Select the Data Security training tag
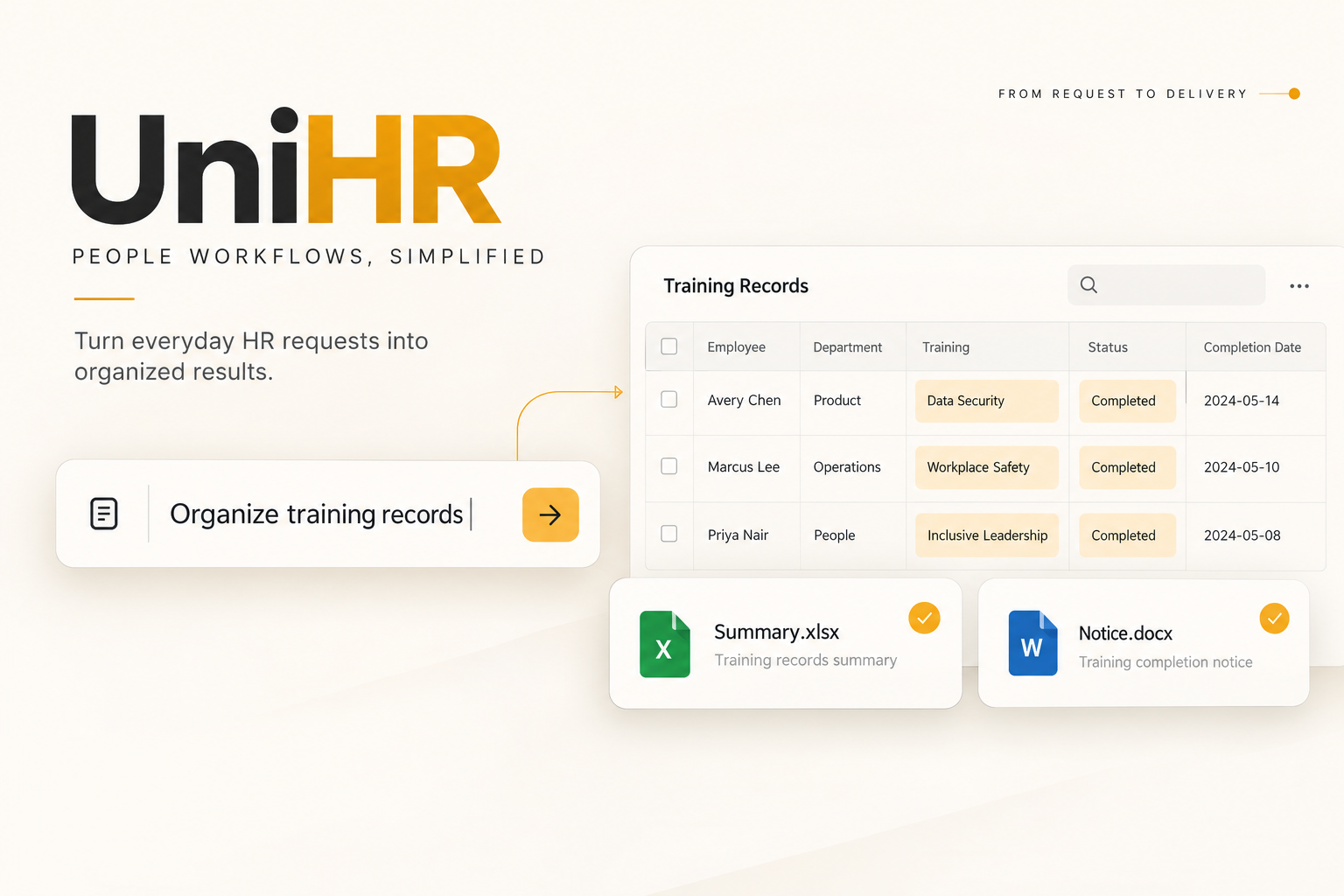The image size is (1344, 896). (987, 401)
